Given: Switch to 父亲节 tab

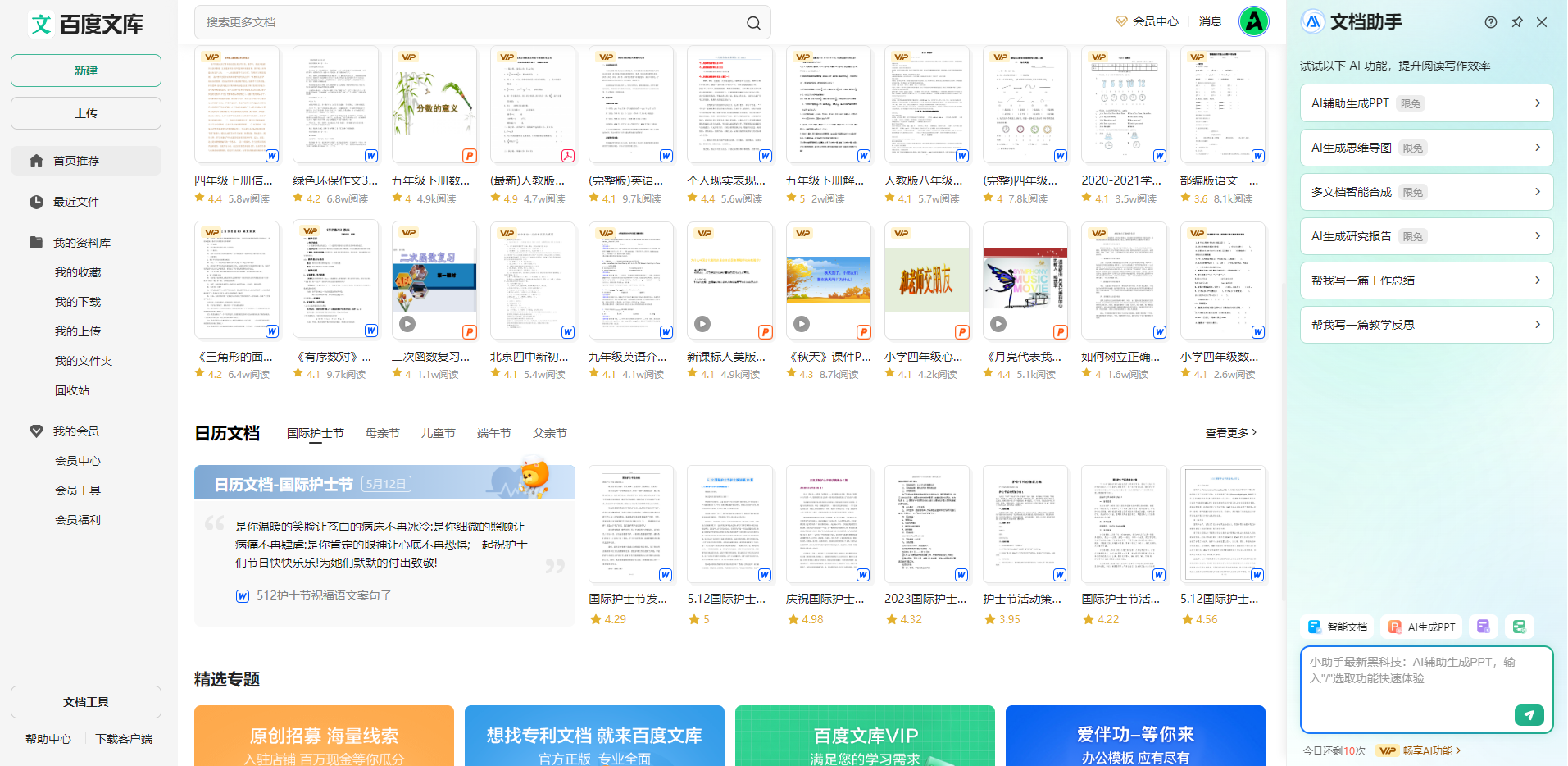Looking at the screenshot, I should tap(550, 433).
